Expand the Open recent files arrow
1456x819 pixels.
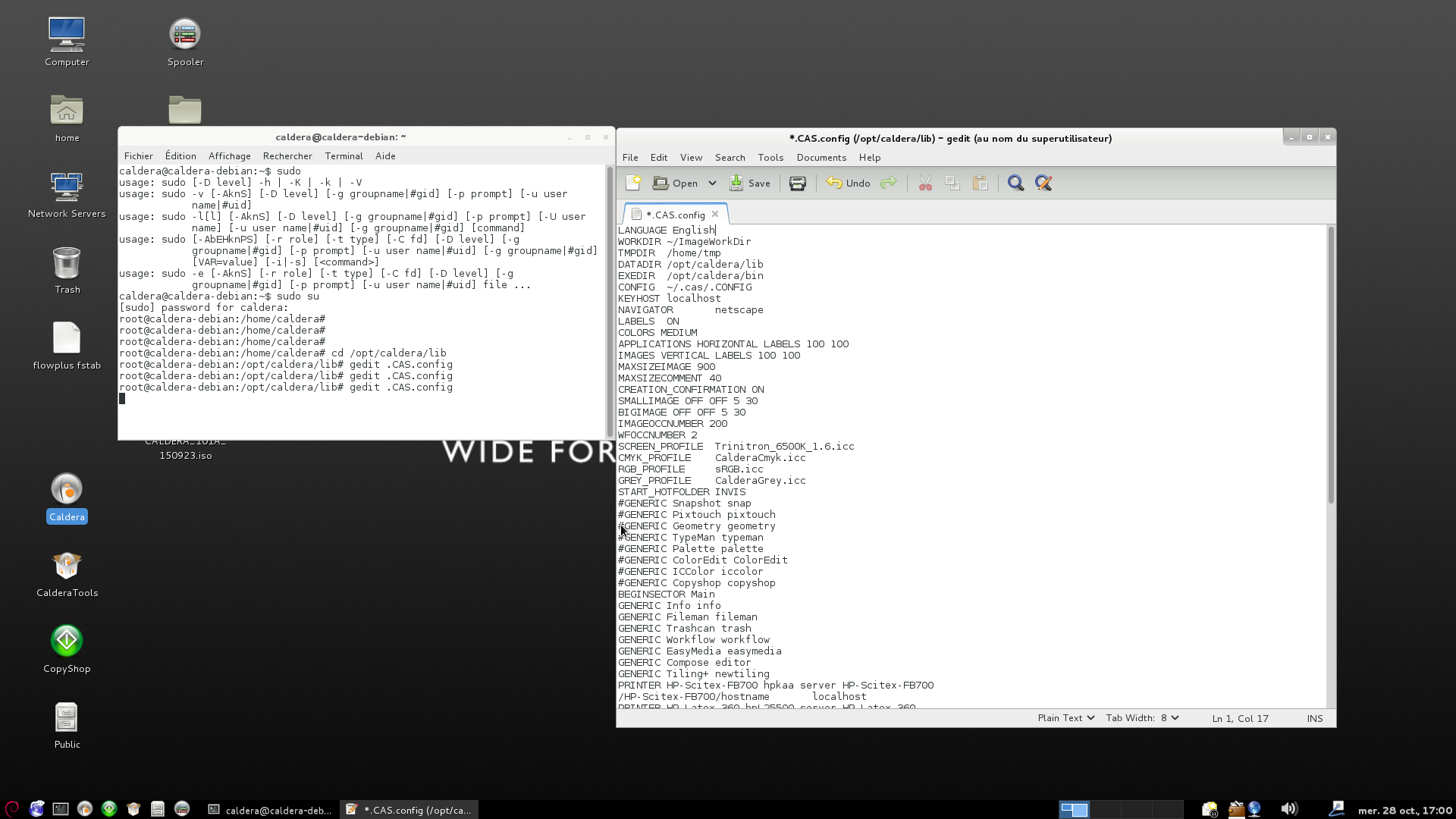point(712,184)
